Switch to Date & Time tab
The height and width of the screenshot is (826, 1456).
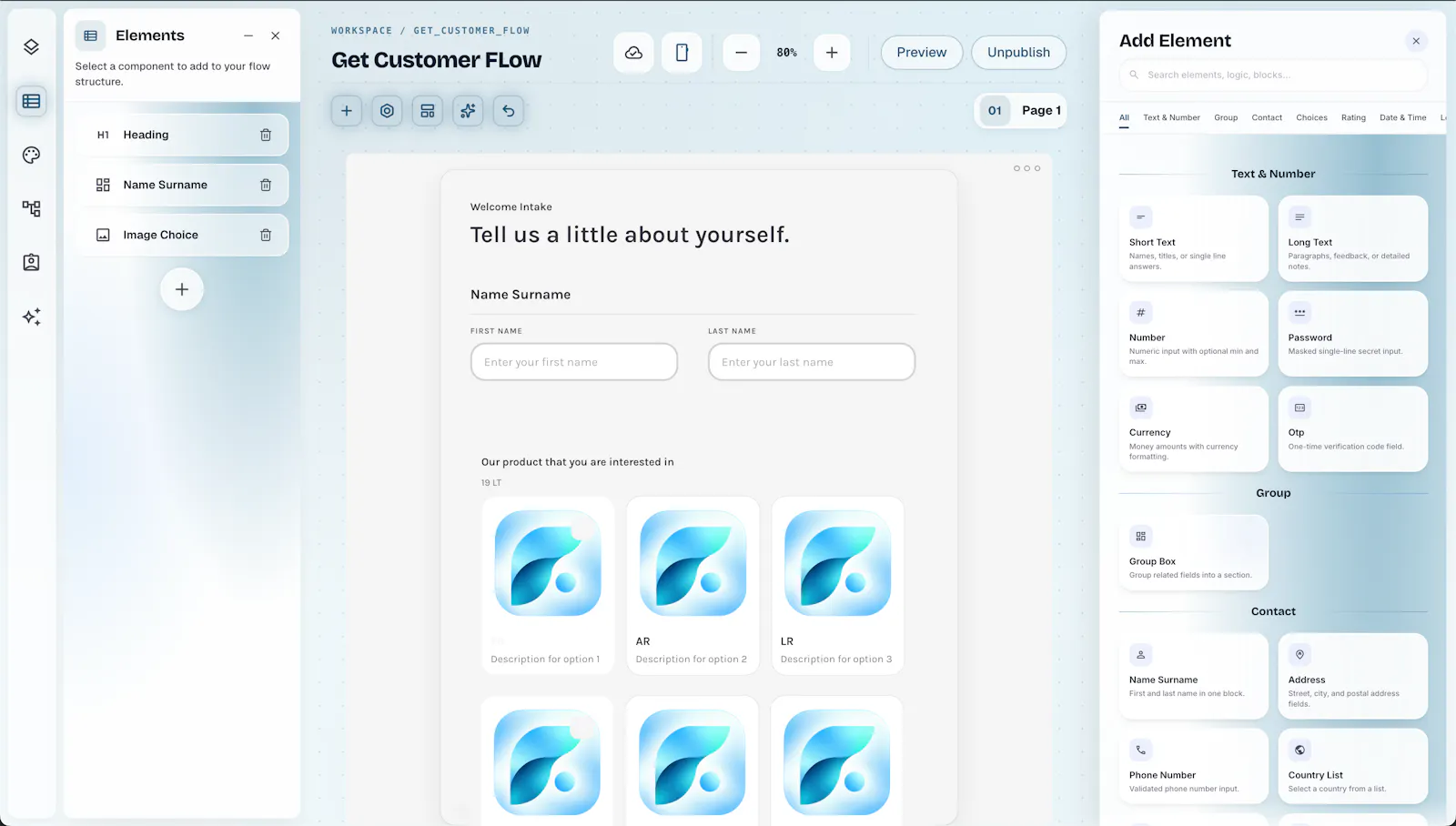pos(1403,117)
